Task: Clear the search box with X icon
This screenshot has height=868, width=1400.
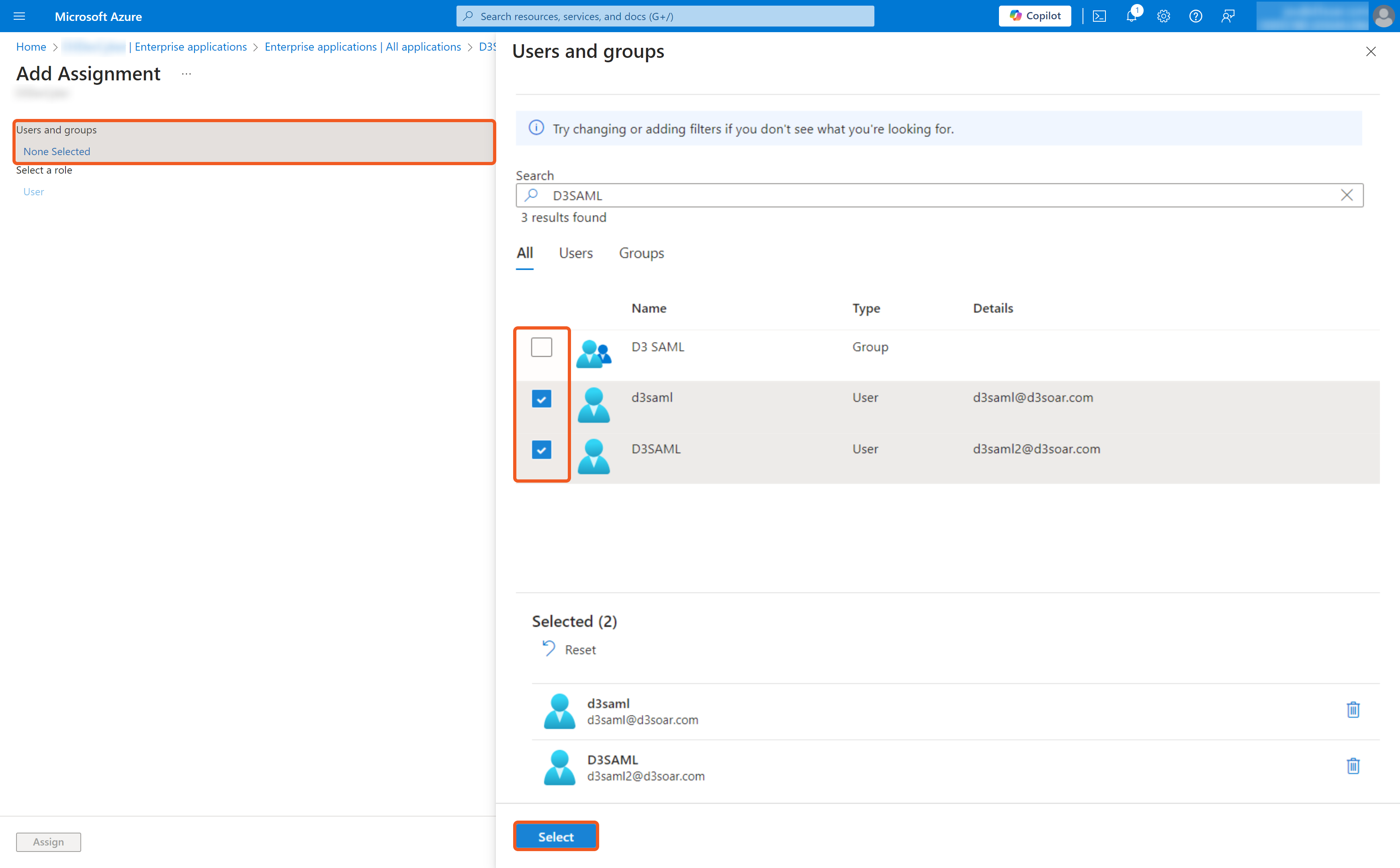Action: point(1347,195)
